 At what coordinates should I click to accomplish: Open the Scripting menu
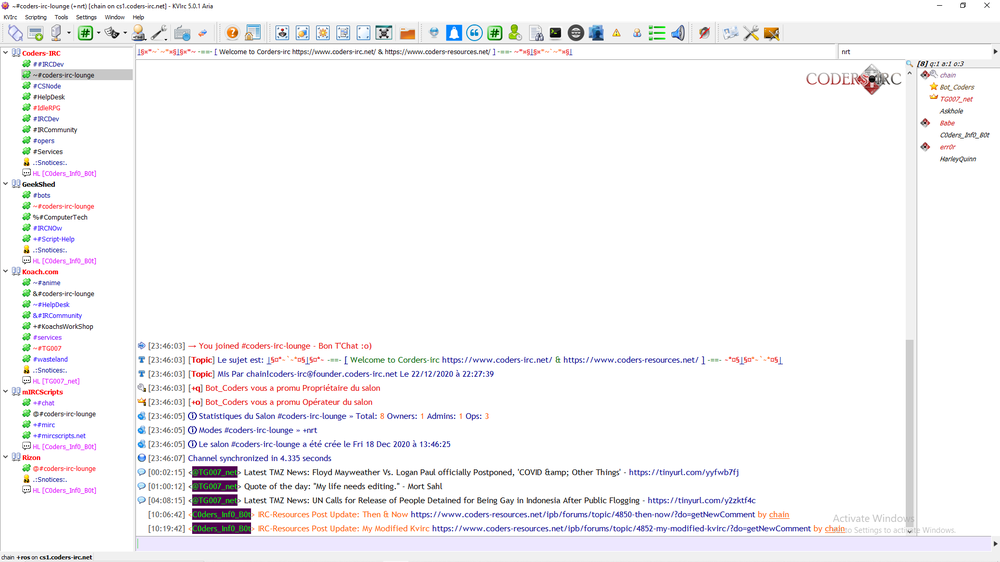coord(35,17)
